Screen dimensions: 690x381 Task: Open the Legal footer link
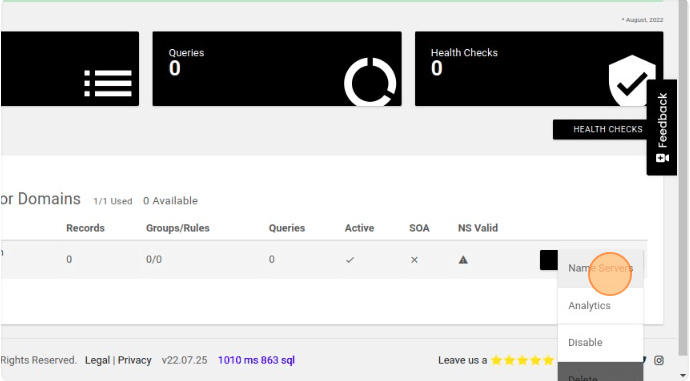[97, 360]
